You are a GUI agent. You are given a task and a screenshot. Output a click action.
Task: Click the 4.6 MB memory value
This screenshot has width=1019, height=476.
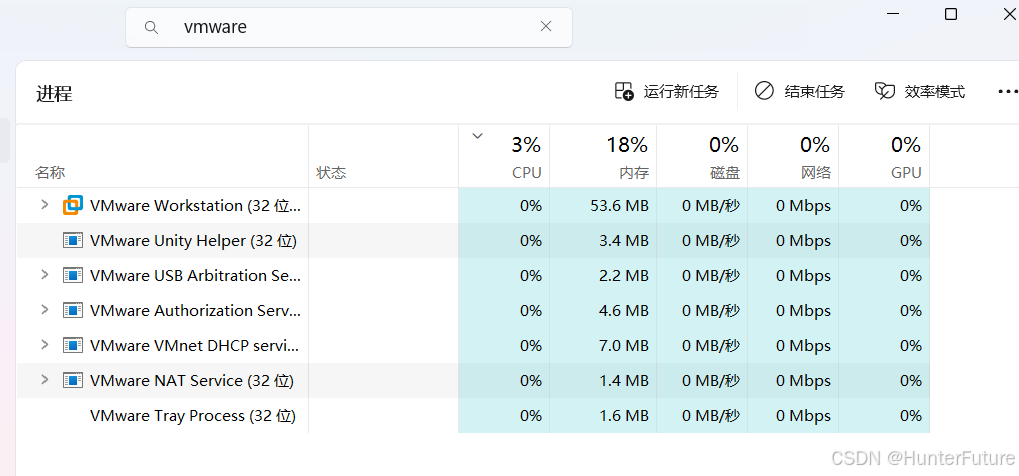pos(624,310)
